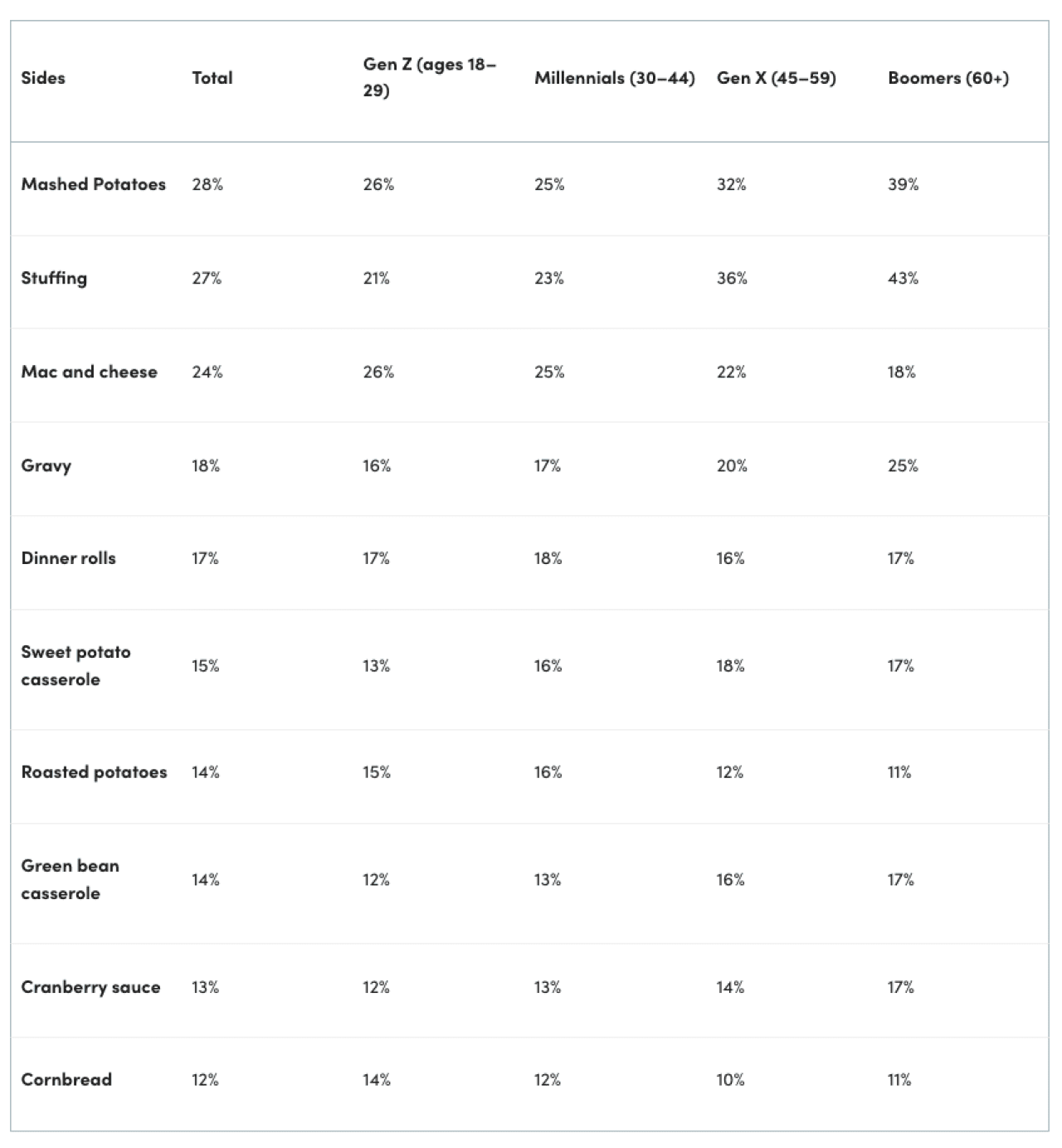Select the Dinner rolls row label
1062x1148 pixels.
coord(69,558)
